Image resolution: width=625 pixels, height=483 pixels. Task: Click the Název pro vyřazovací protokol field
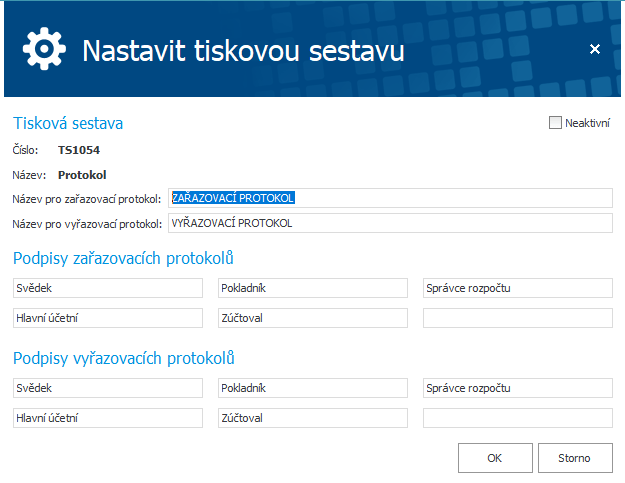coord(390,223)
